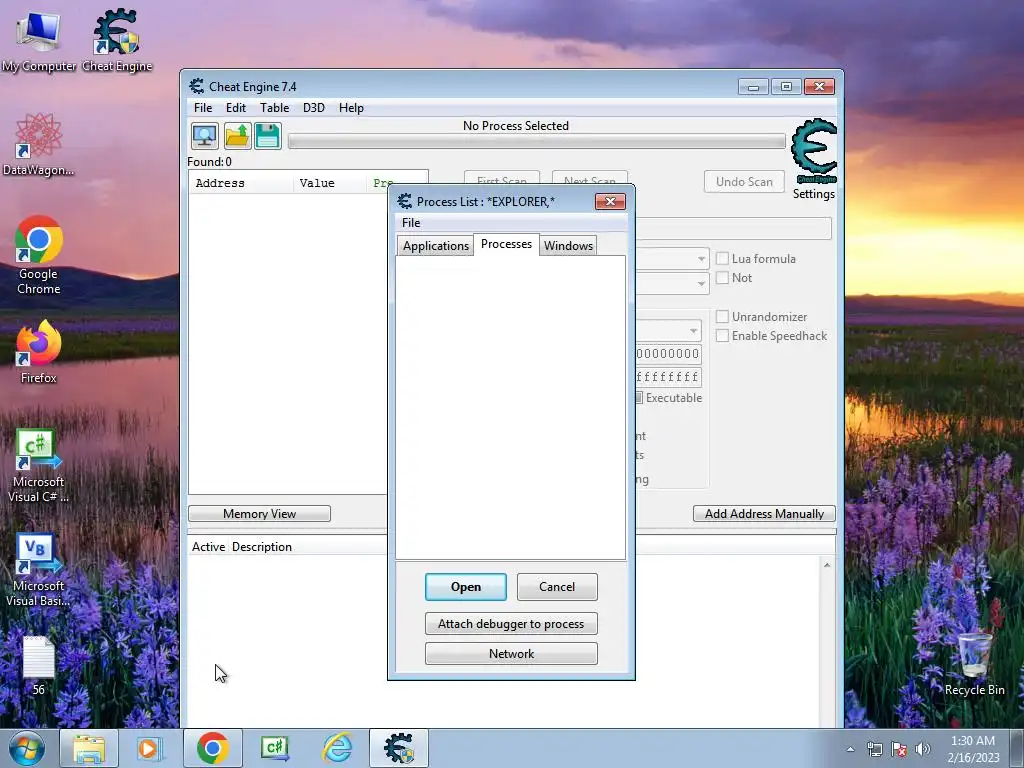The height and width of the screenshot is (768, 1024).
Task: Open Microsoft Visual C# desktop shortcut
Action: click(x=39, y=466)
